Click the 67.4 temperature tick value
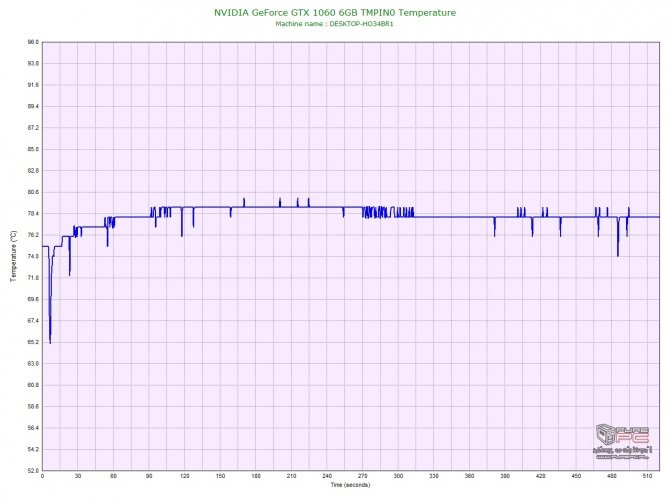The width and height of the screenshot is (670, 502). 33,321
